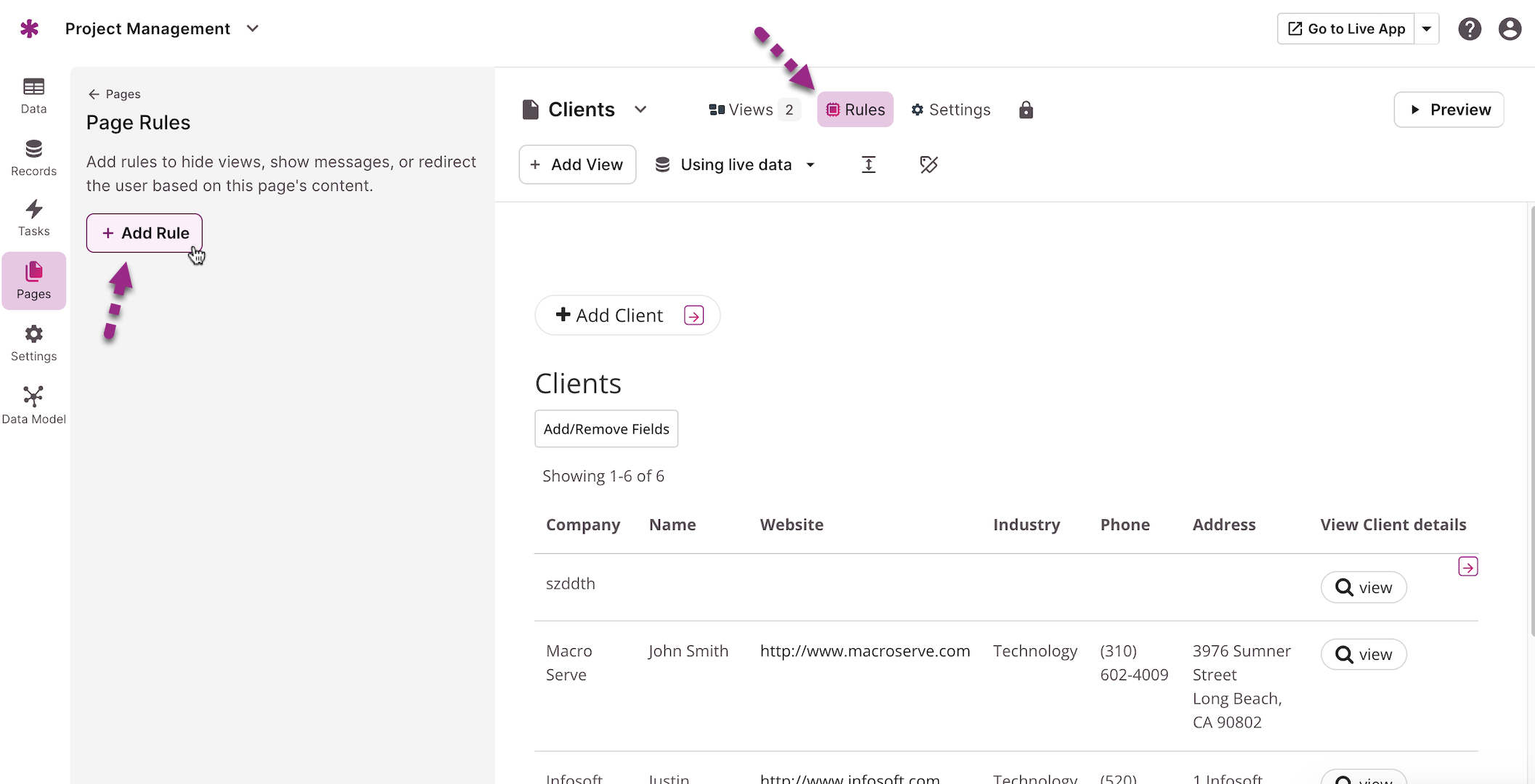
Task: Click the http://www.macroserve.com website cell
Action: (865, 651)
